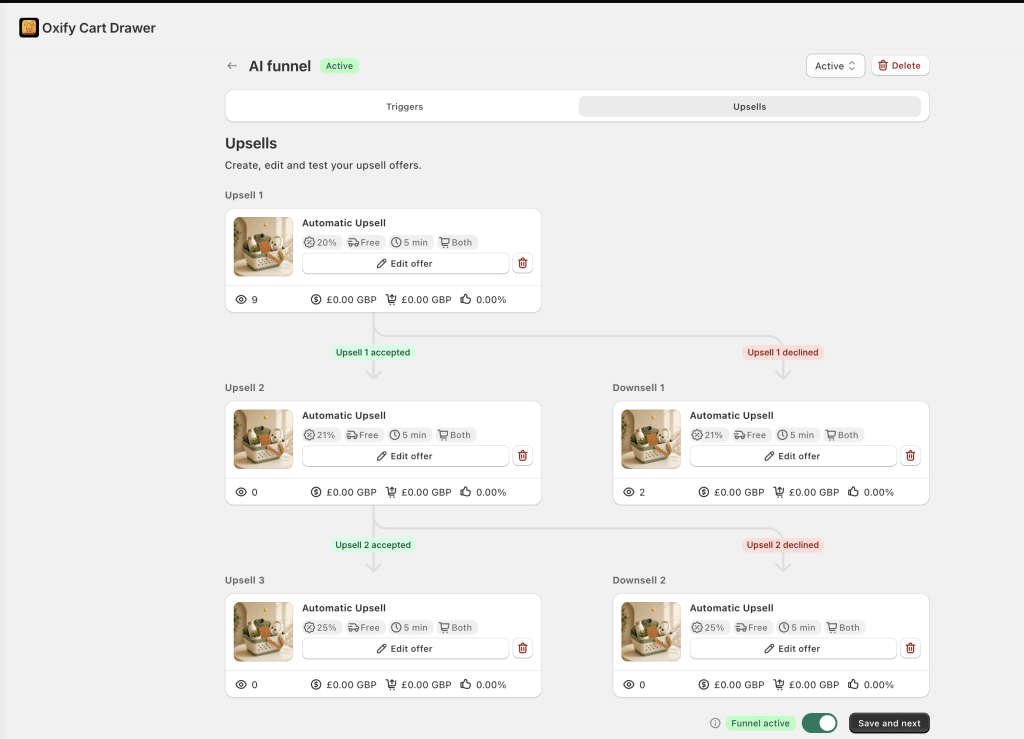The height and width of the screenshot is (739, 1024).
Task: Click the Oxify Cart Drawer app logo
Action: [29, 27]
